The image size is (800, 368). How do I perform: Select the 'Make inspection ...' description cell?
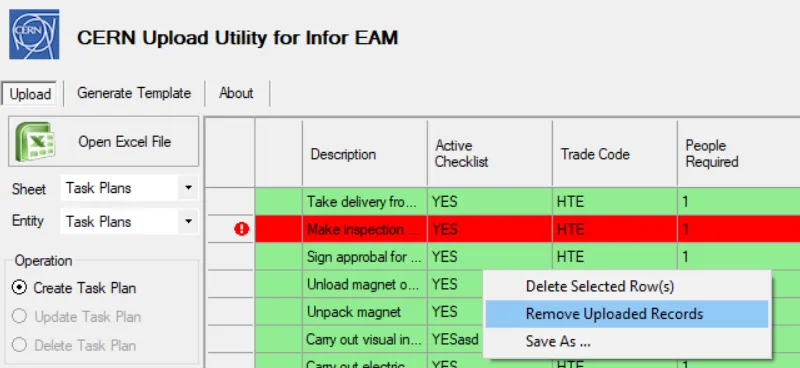[x=365, y=229]
